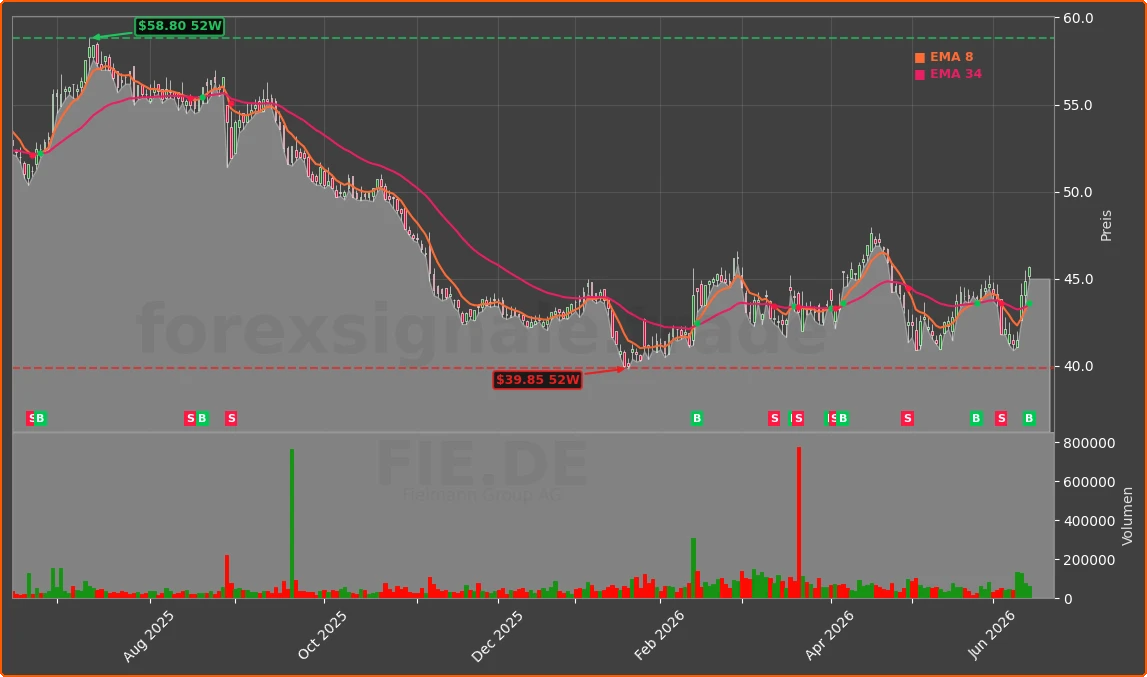Click the Feb 2026 date axis label
This screenshot has height=677, width=1147.
click(659, 635)
